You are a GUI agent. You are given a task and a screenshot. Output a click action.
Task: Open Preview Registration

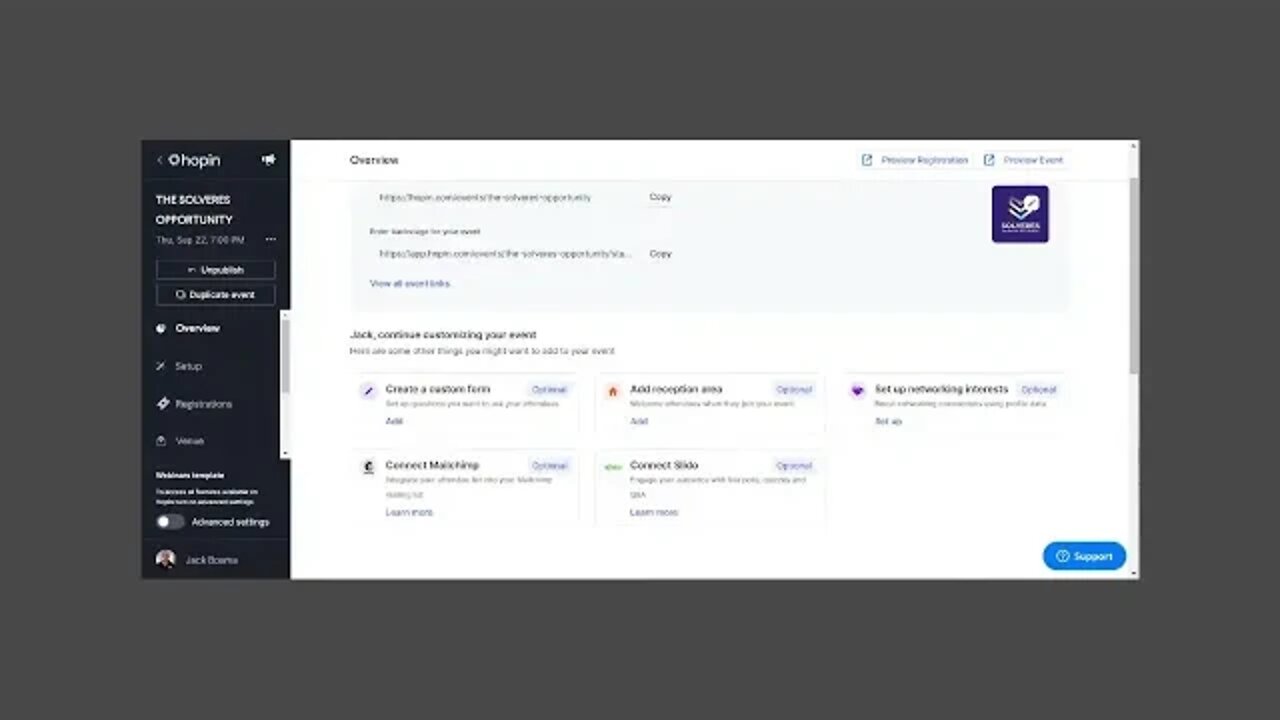[923, 160]
